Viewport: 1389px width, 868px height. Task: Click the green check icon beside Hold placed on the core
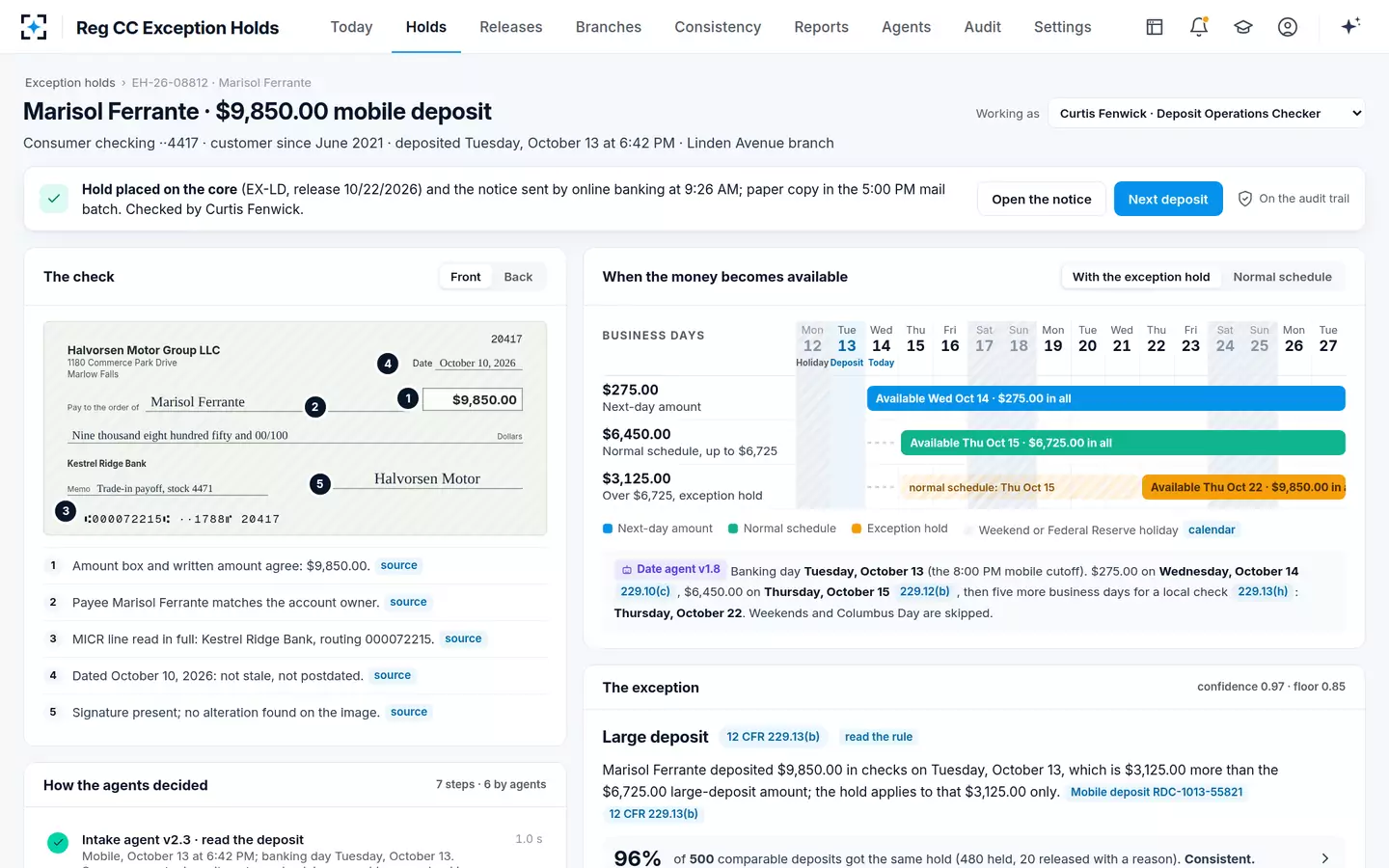tap(54, 199)
